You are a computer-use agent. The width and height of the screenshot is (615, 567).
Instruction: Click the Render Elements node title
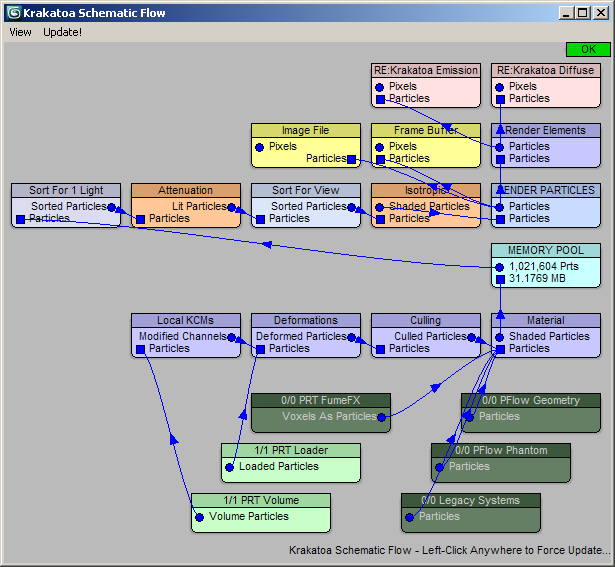point(545,130)
